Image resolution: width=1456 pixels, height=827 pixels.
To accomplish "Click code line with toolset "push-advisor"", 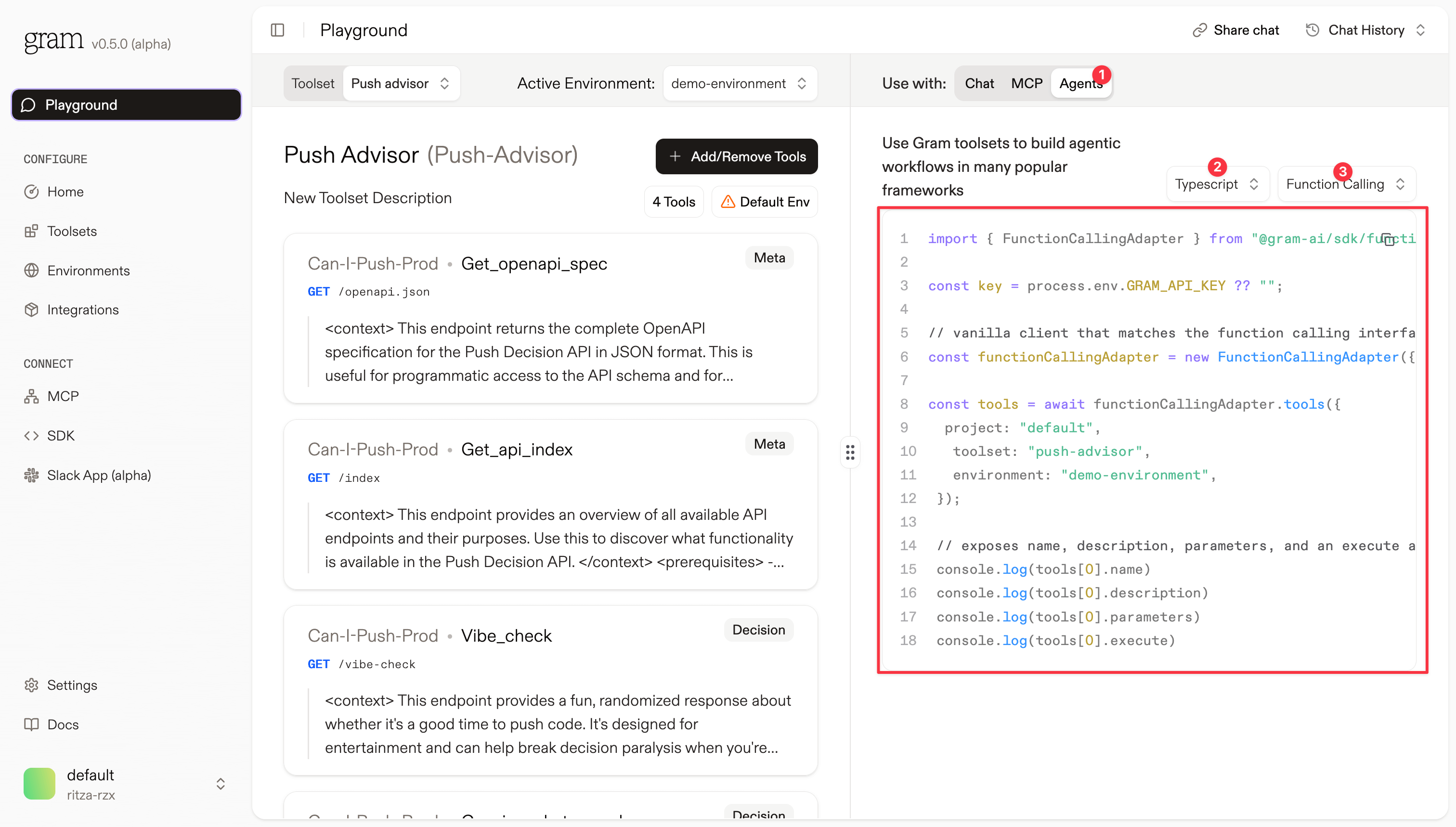I will [x=1051, y=452].
